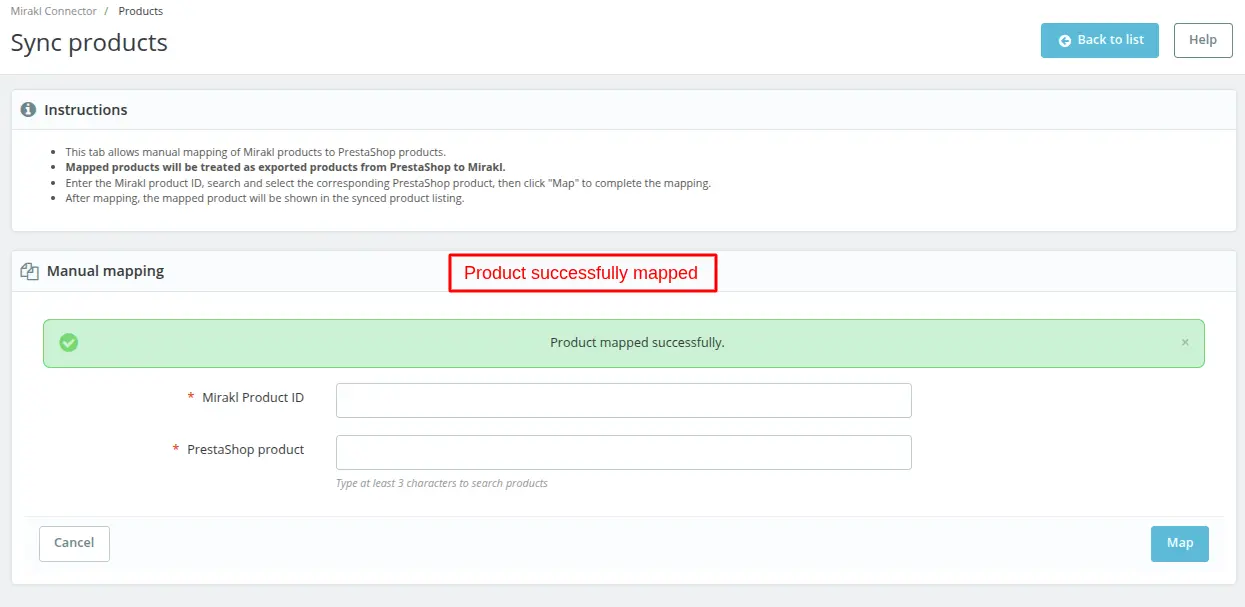Click the Instructions panel header
Image resolution: width=1245 pixels, height=607 pixels.
point(86,109)
